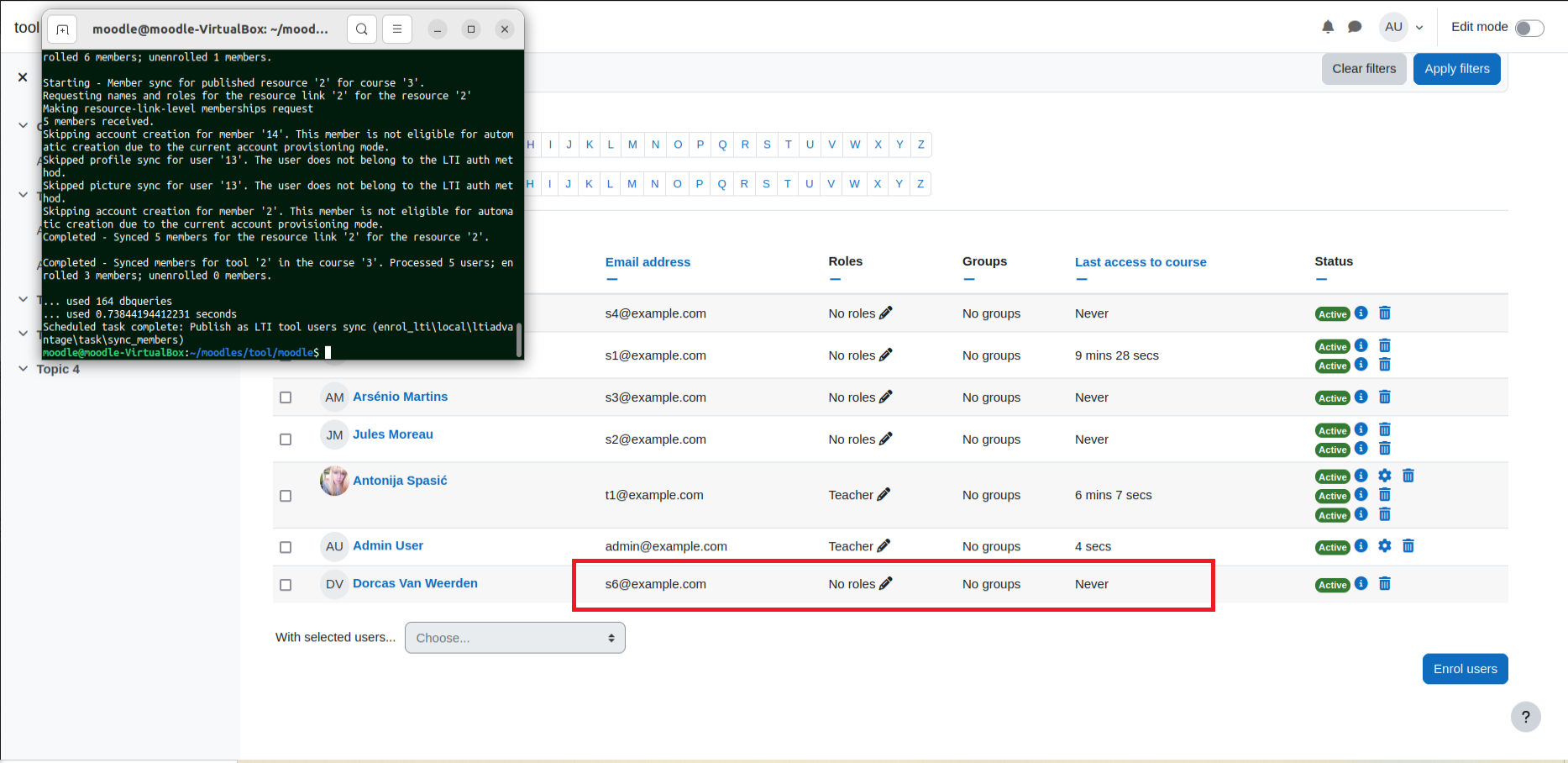Show enrolment info icon for Admin User
Screen dimensions: 1568x763
(x=1361, y=545)
